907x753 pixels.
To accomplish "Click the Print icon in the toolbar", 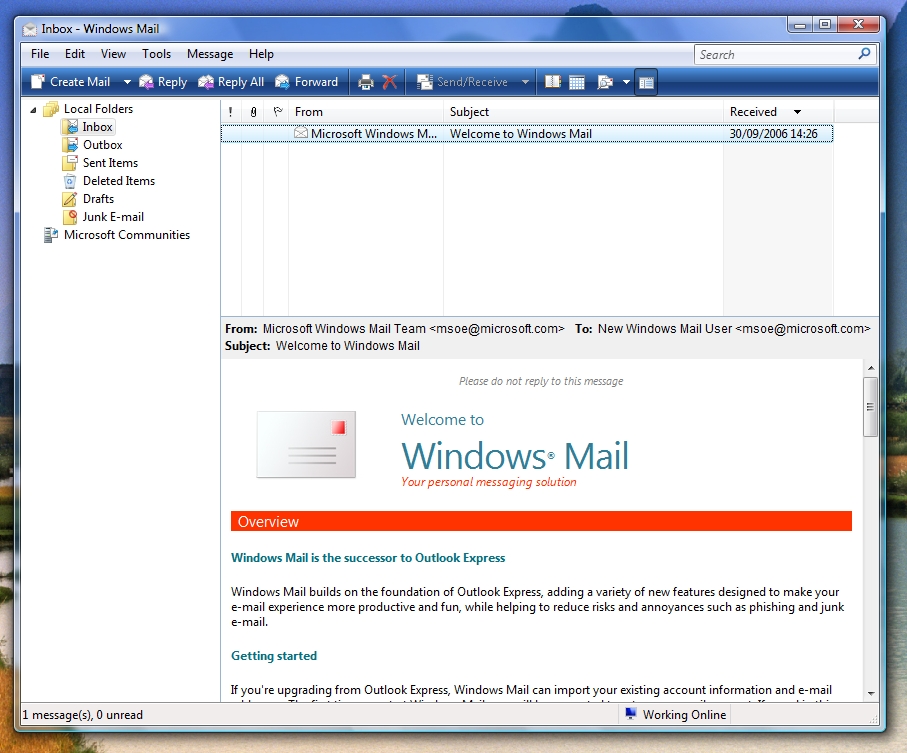I will coord(366,82).
